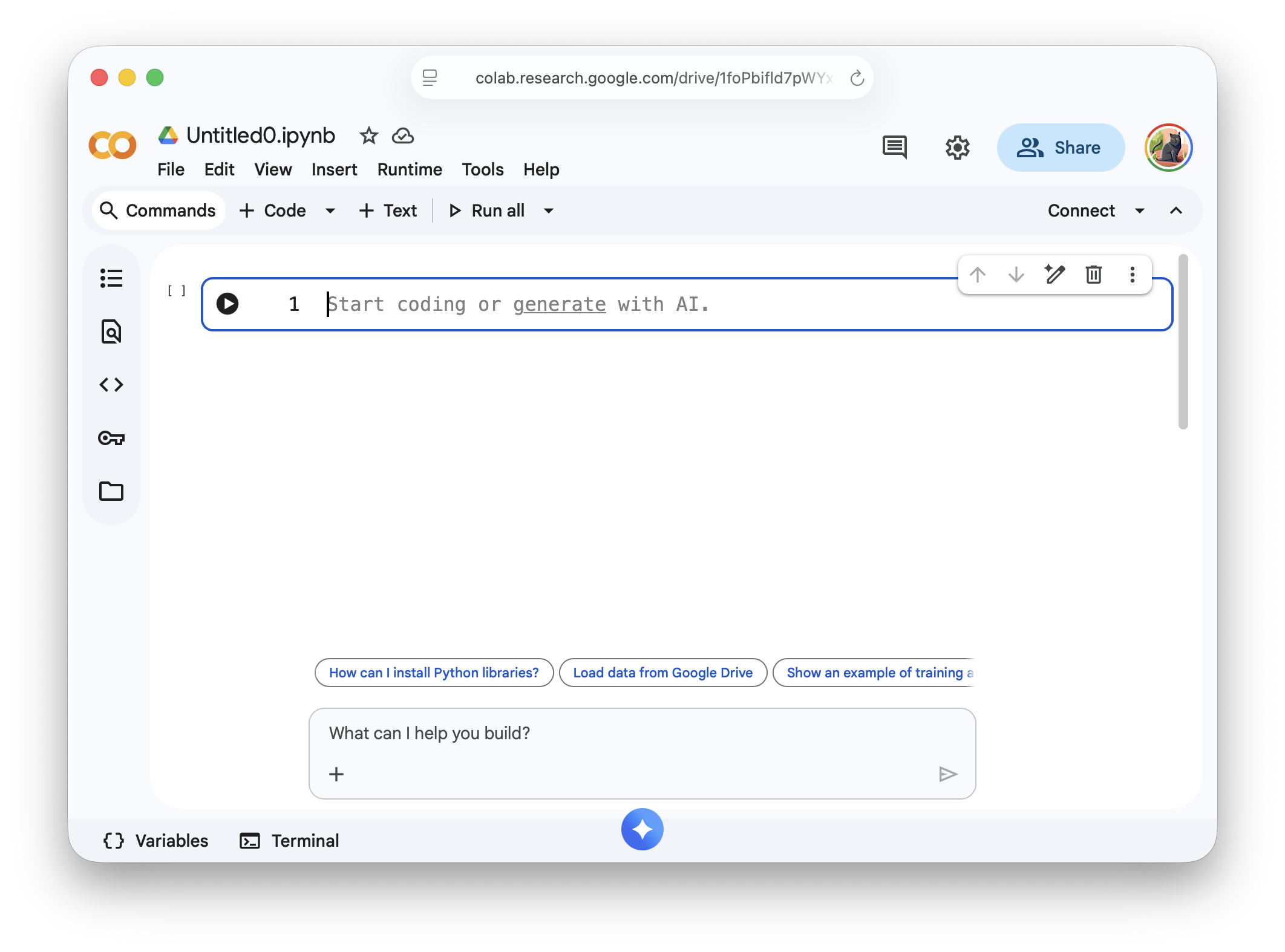Open the settings gear icon
Screen dimensions: 1285x952
pos(958,148)
